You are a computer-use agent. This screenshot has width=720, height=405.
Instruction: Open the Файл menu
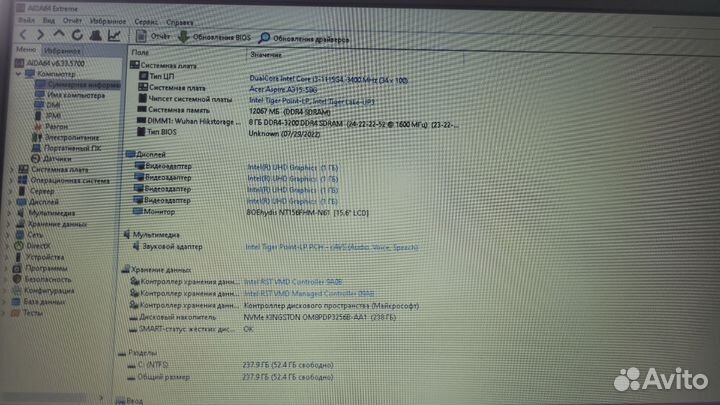[x=26, y=20]
